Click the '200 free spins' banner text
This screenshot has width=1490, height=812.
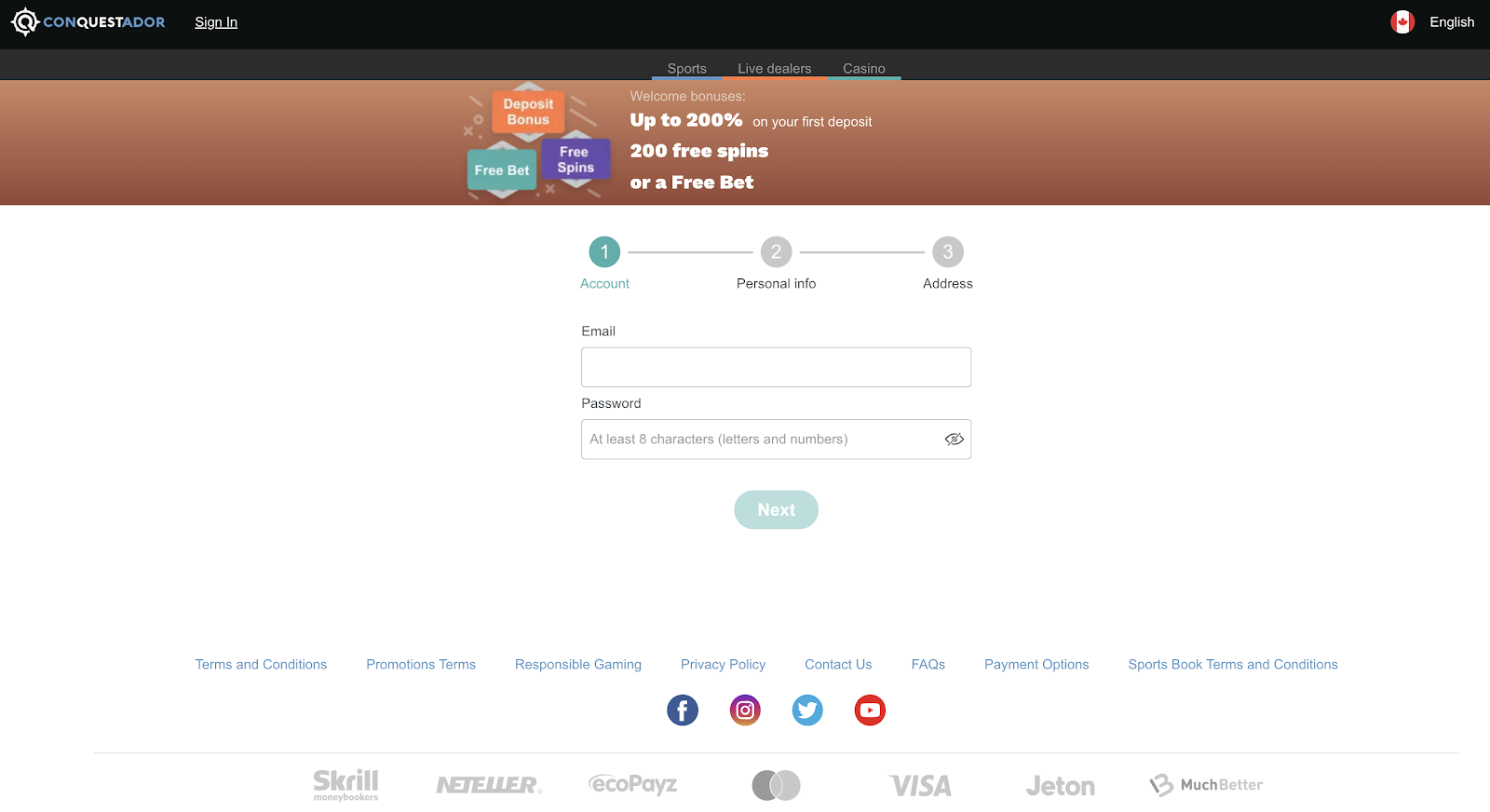pyautogui.click(x=699, y=151)
